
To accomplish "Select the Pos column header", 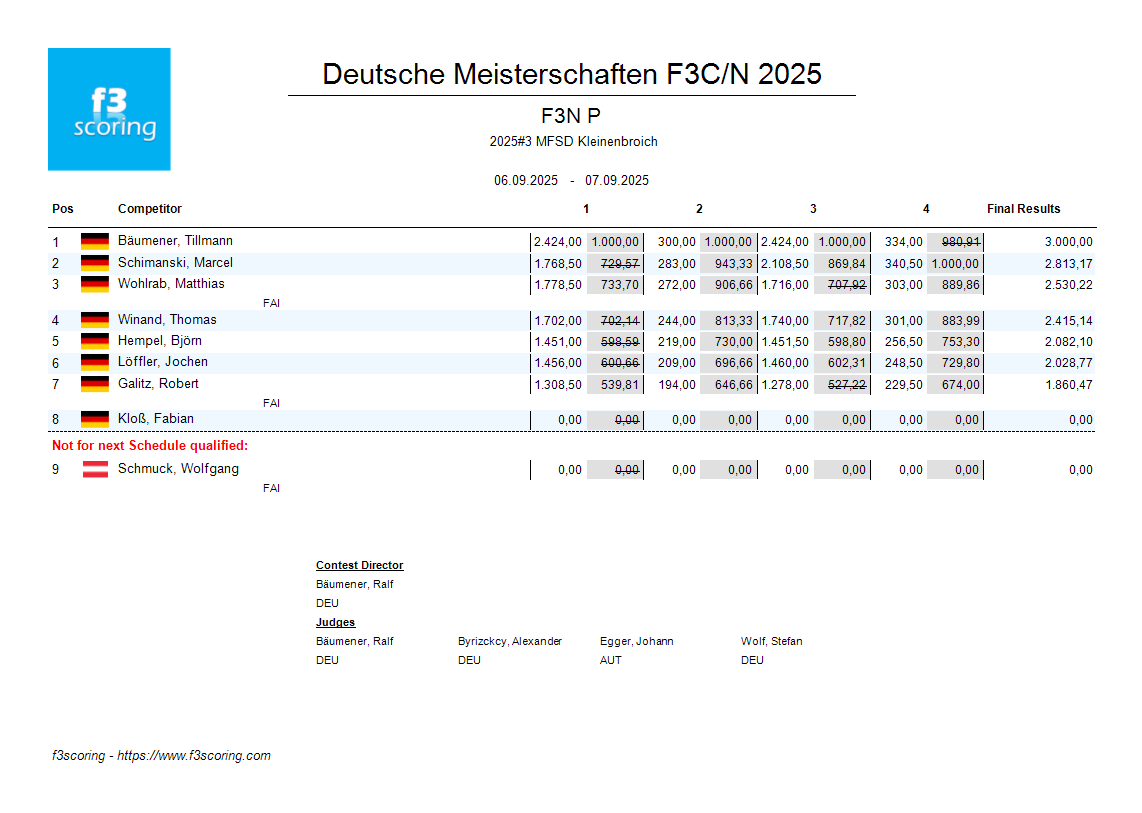I will tap(63, 209).
